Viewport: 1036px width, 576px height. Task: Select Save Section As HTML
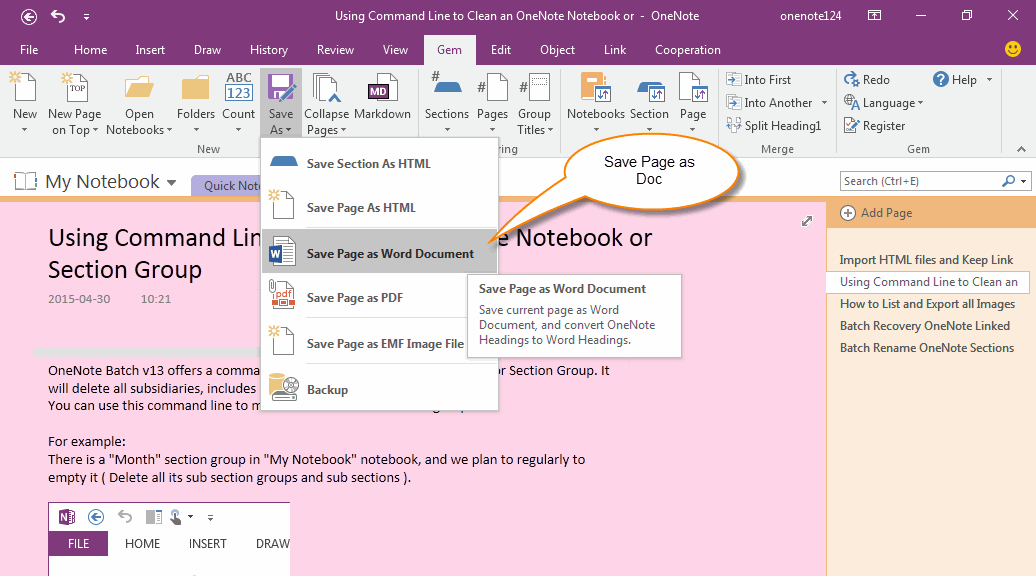tap(379, 163)
